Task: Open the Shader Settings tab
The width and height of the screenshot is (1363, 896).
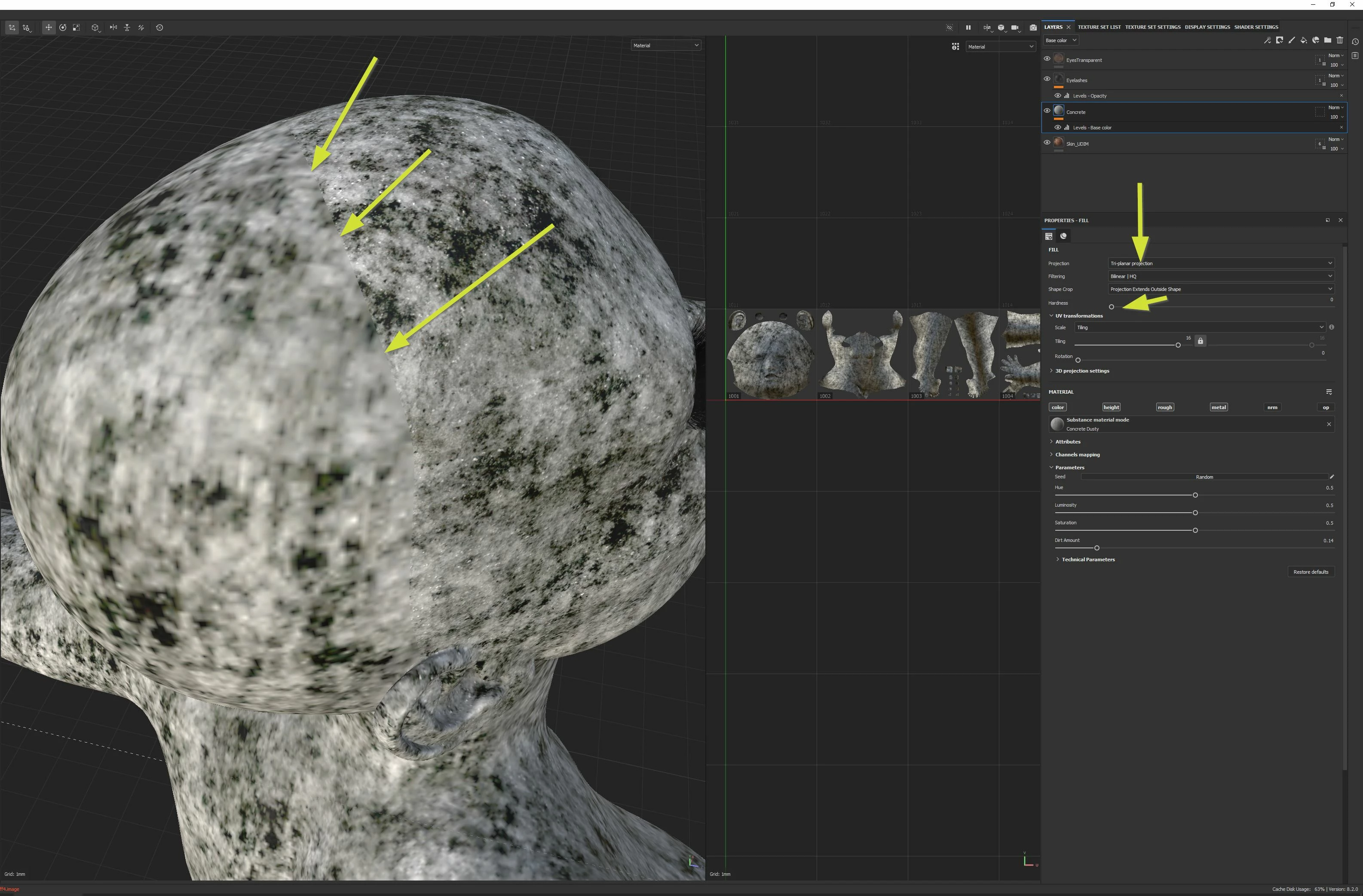Action: coord(1256,27)
